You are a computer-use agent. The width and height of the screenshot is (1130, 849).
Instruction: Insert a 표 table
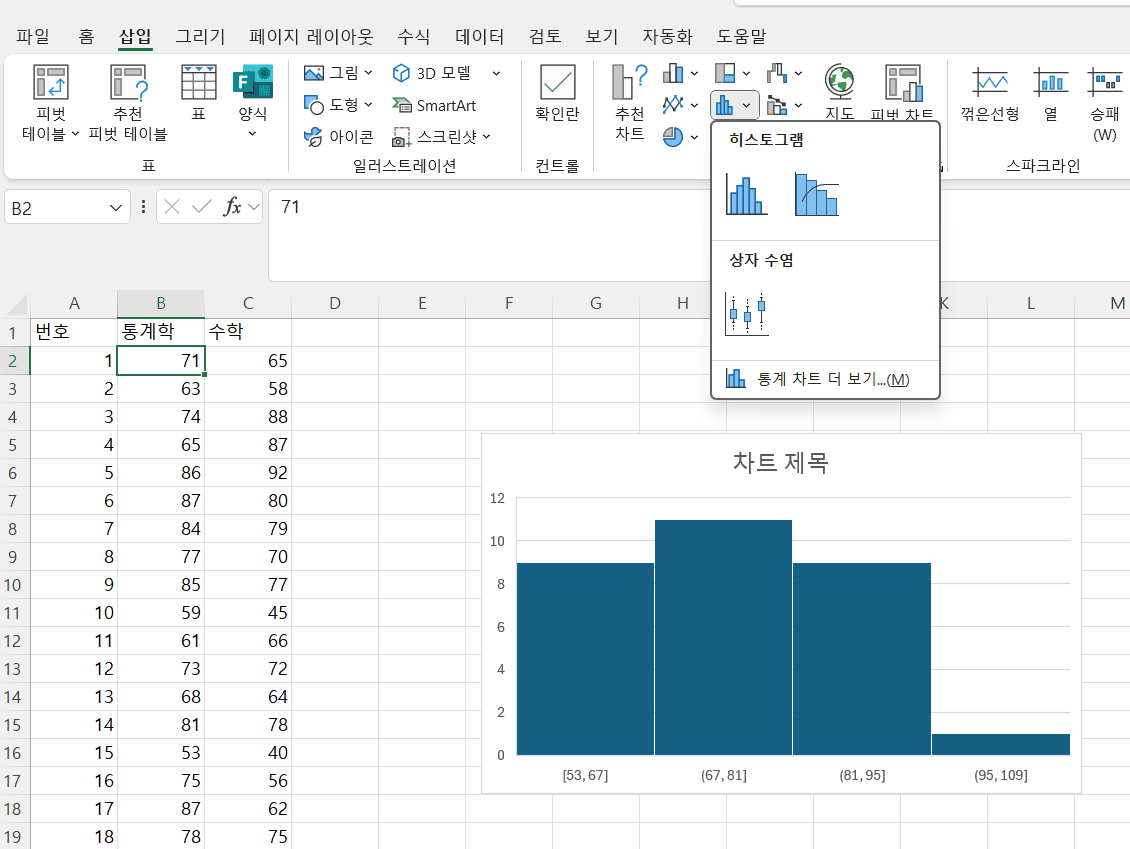[198, 92]
